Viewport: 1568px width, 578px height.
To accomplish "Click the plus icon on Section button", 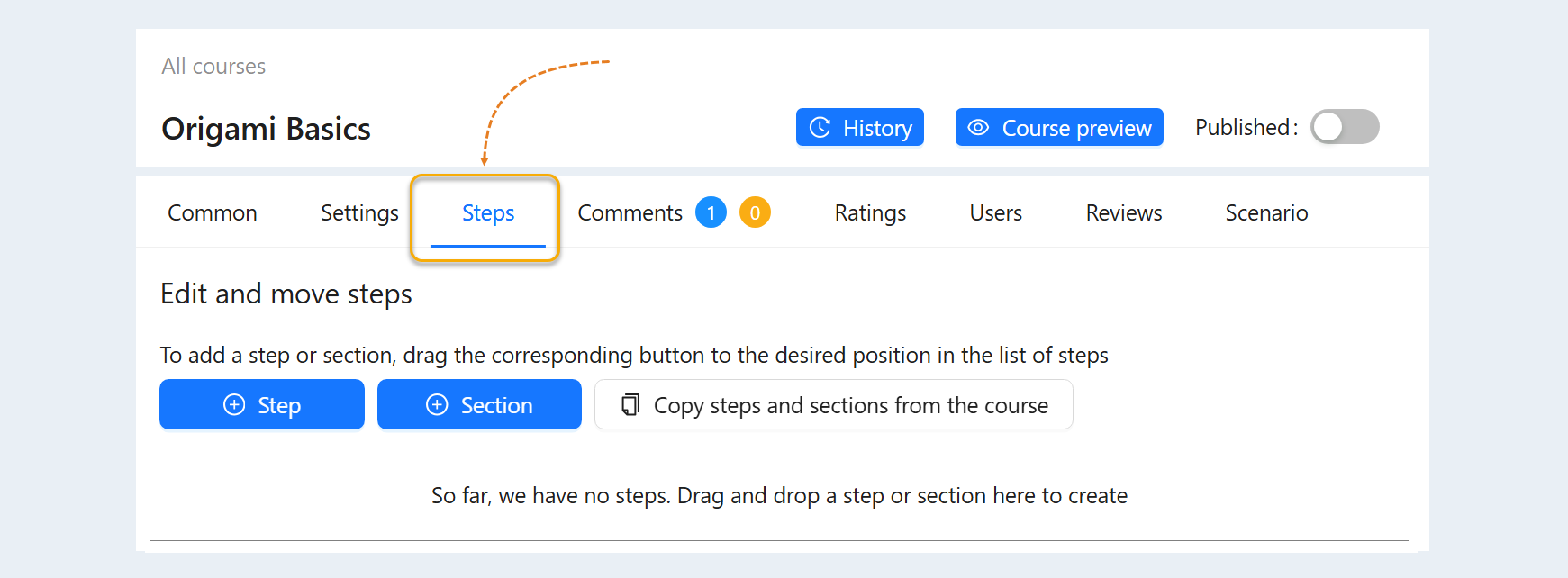I will point(437,404).
